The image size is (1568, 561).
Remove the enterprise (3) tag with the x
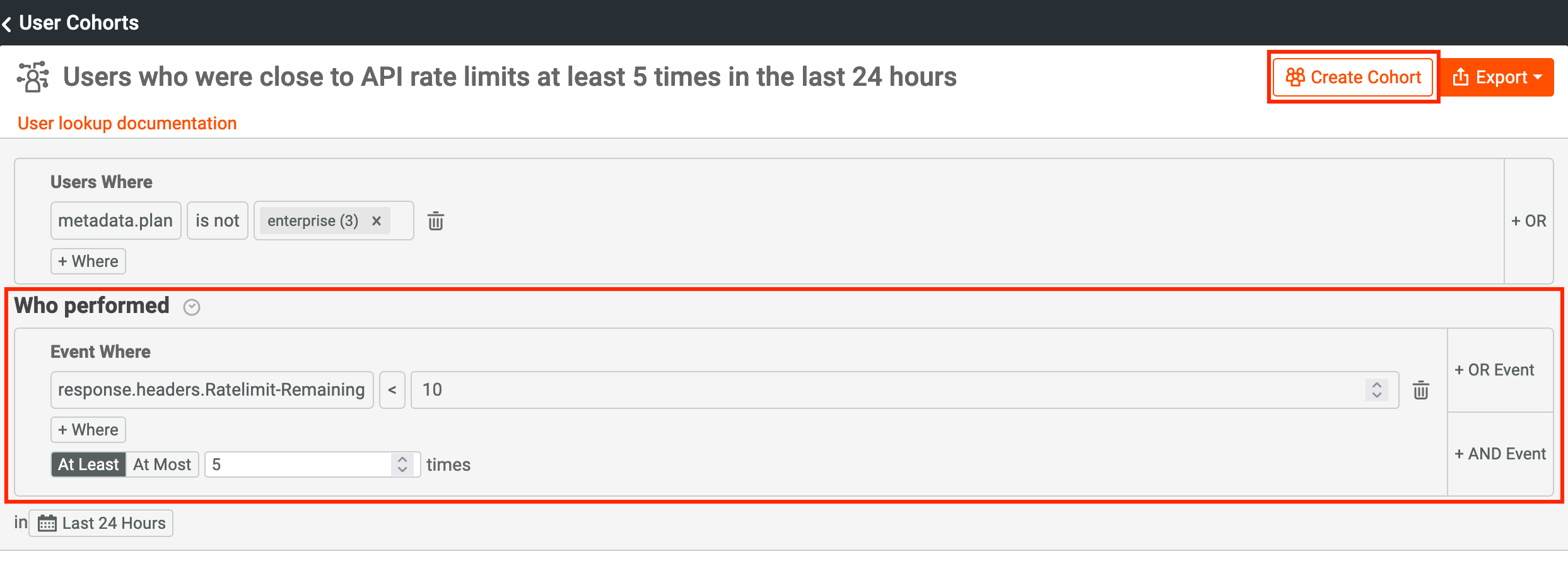(x=377, y=221)
